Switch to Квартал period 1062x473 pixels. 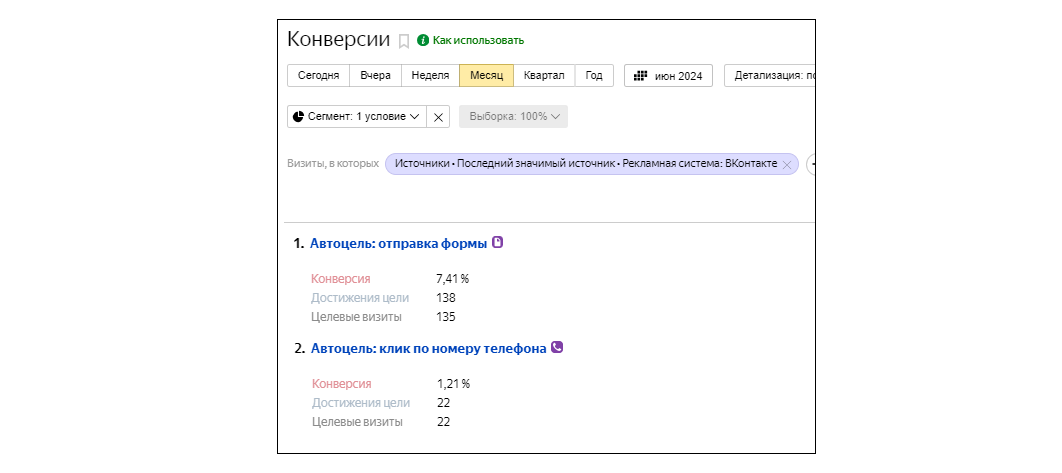tap(544, 76)
